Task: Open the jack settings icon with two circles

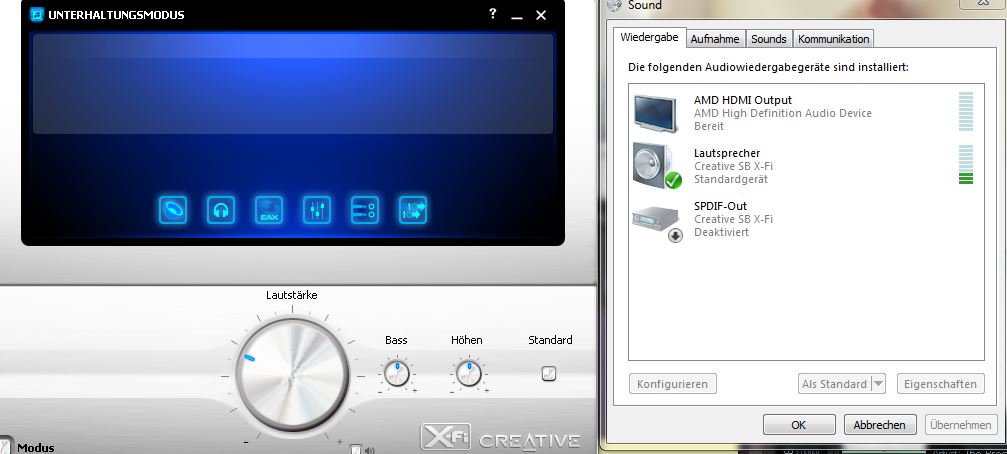Action: pos(365,210)
